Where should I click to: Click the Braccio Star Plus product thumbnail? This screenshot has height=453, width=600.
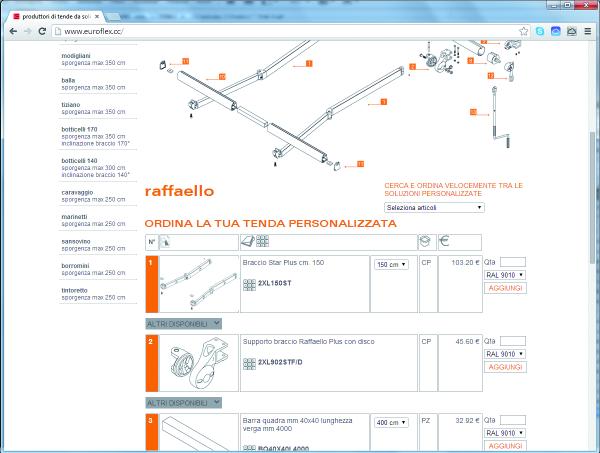click(199, 284)
